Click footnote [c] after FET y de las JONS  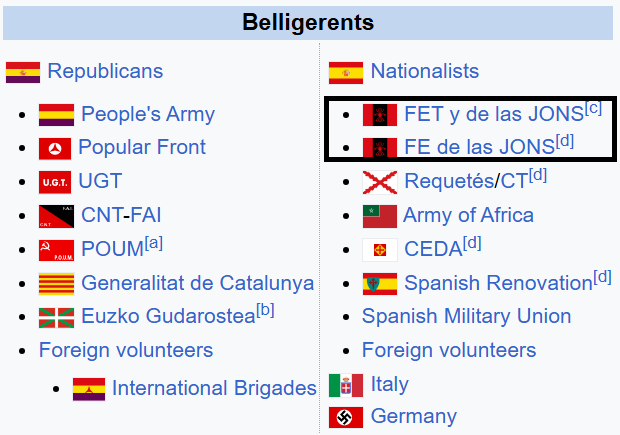594,108
